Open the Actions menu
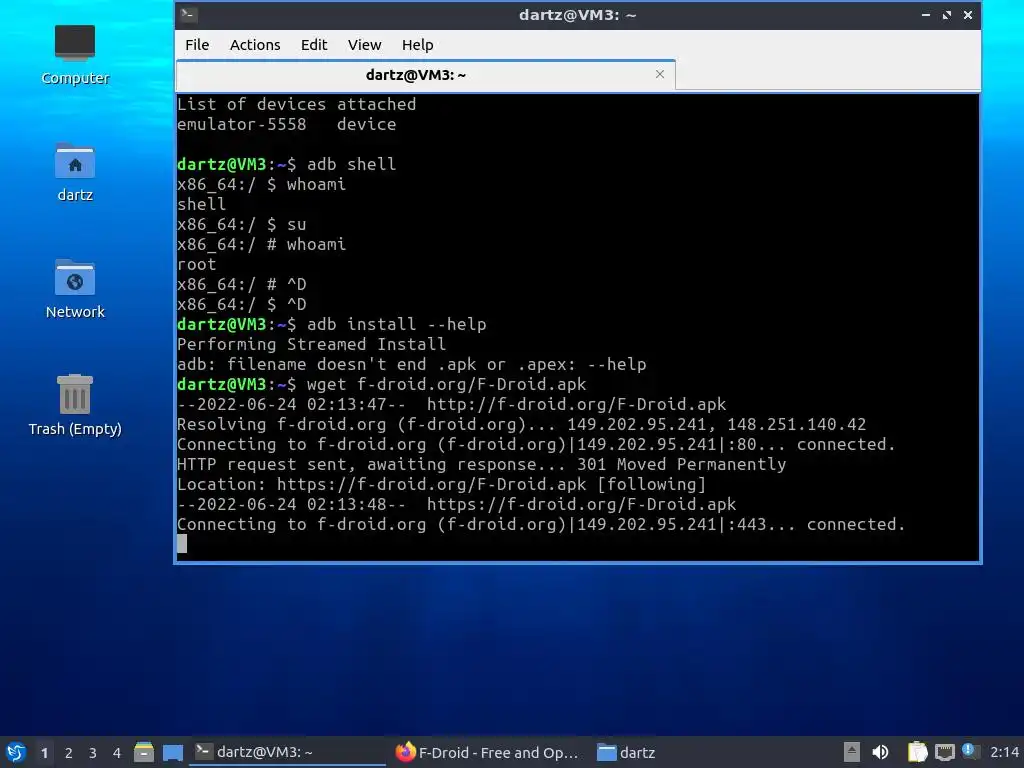The height and width of the screenshot is (768, 1024). tap(255, 44)
